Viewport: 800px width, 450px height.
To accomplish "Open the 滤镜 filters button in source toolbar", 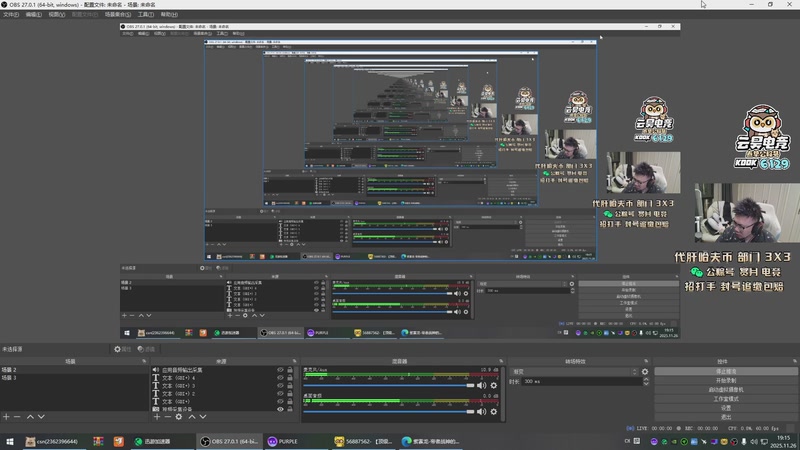I will (x=146, y=349).
